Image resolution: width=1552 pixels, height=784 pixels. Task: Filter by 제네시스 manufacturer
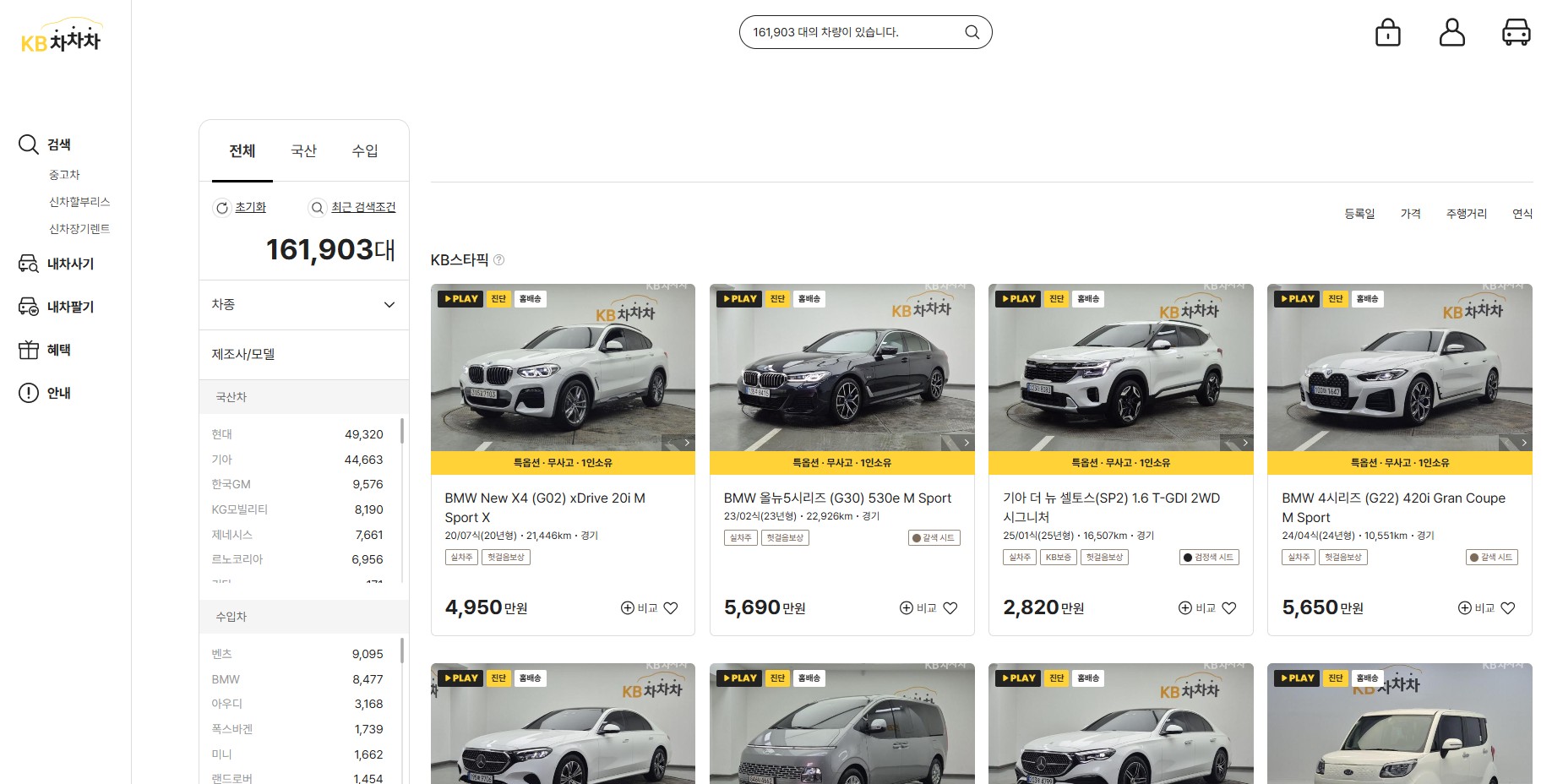tap(297, 535)
